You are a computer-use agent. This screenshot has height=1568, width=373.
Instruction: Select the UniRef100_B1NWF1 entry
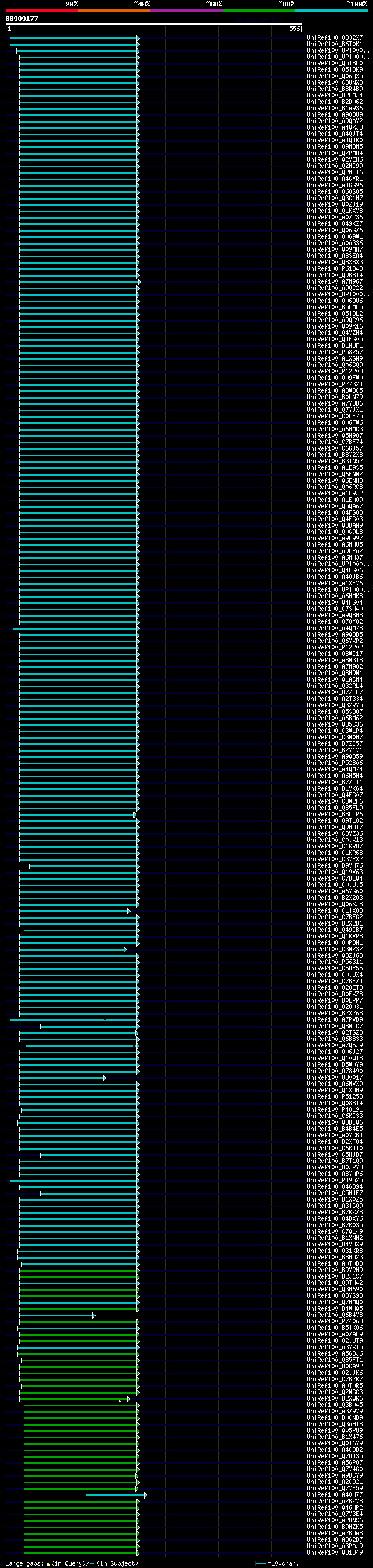point(335,345)
